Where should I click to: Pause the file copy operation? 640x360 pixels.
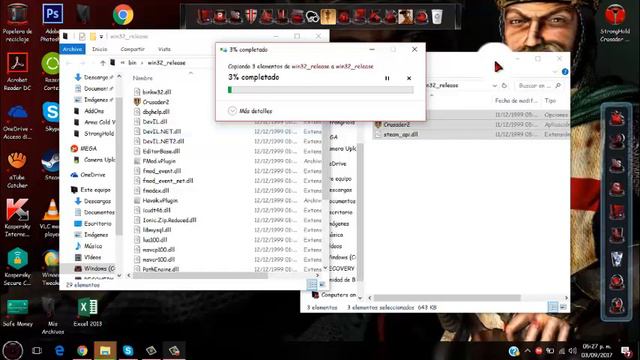pos(387,78)
